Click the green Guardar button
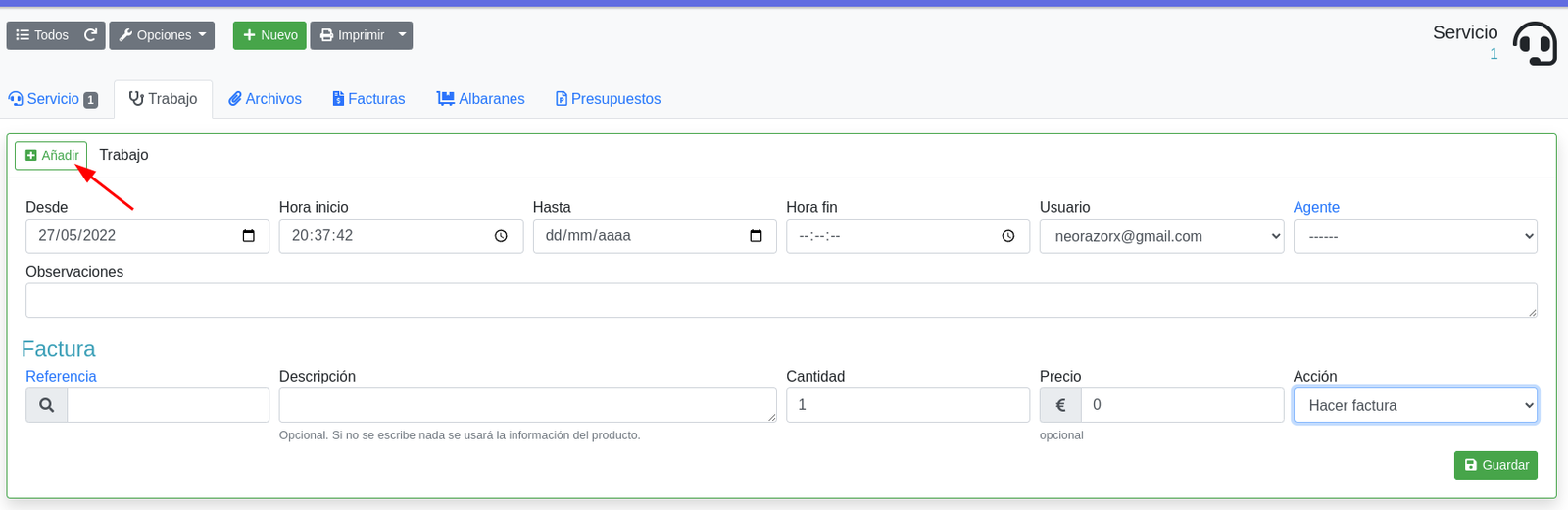The width and height of the screenshot is (1568, 510). point(1495,465)
